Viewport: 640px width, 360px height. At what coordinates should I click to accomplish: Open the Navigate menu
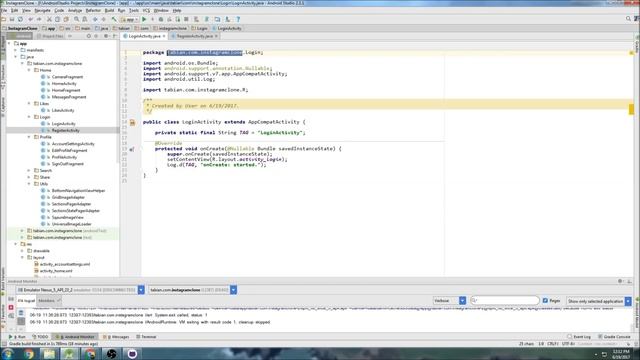coord(42,10)
